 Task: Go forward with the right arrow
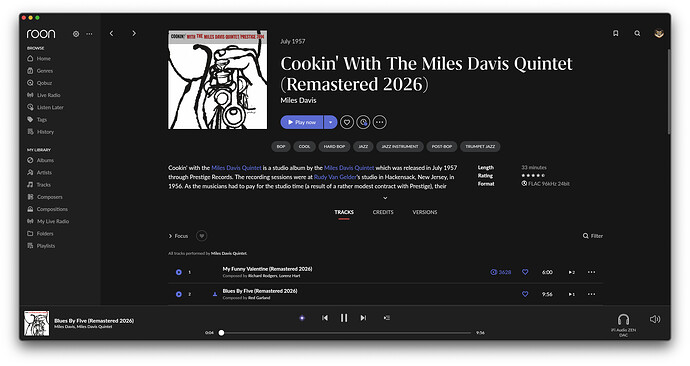point(134,33)
